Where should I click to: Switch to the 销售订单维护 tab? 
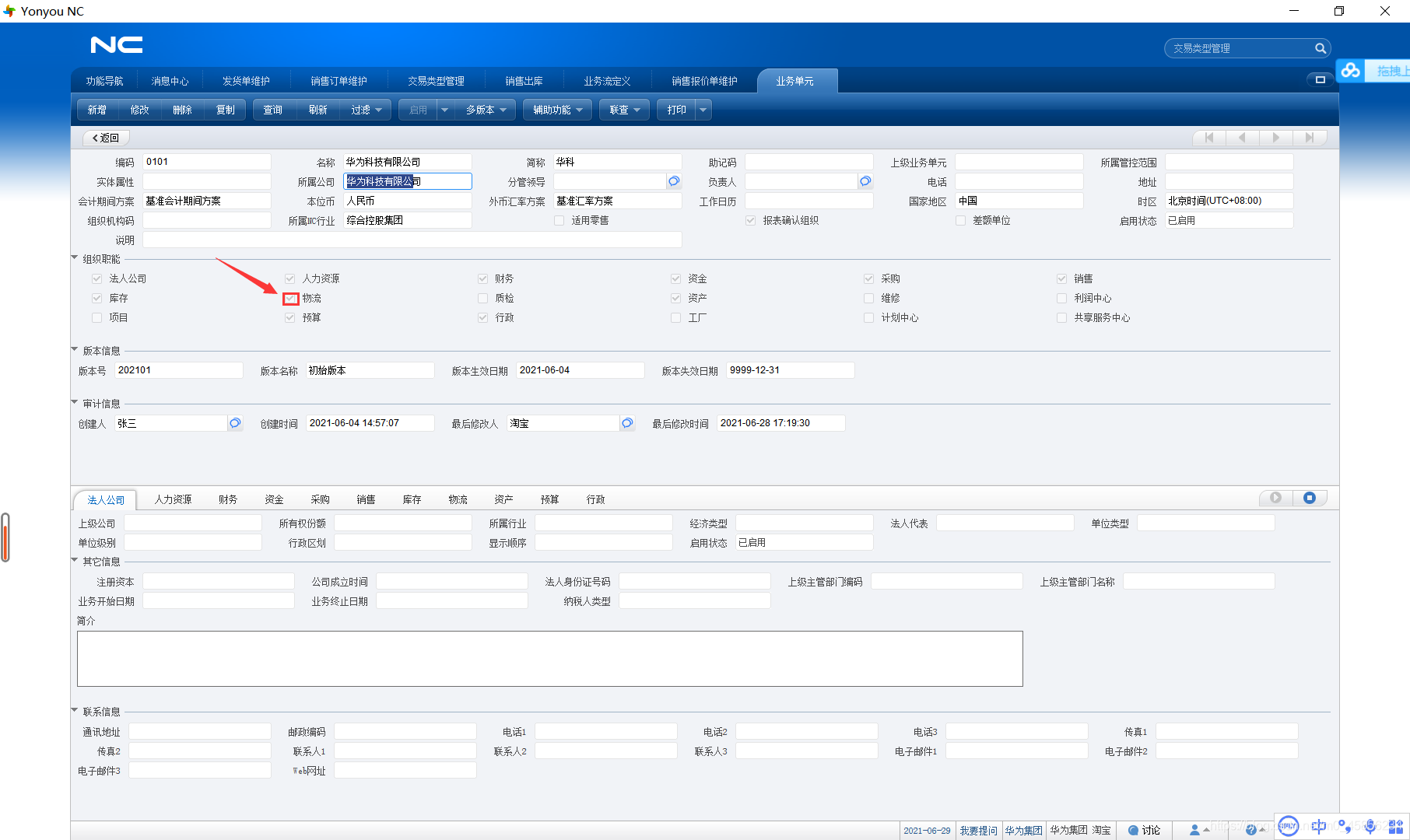pyautogui.click(x=339, y=81)
